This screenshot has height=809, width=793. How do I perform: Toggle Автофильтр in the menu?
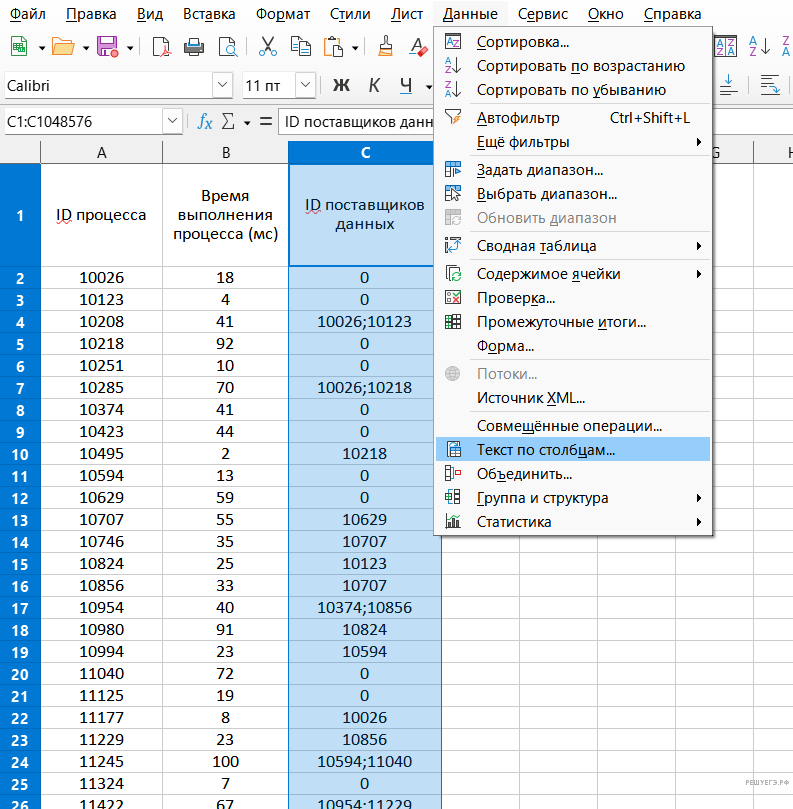(x=573, y=118)
